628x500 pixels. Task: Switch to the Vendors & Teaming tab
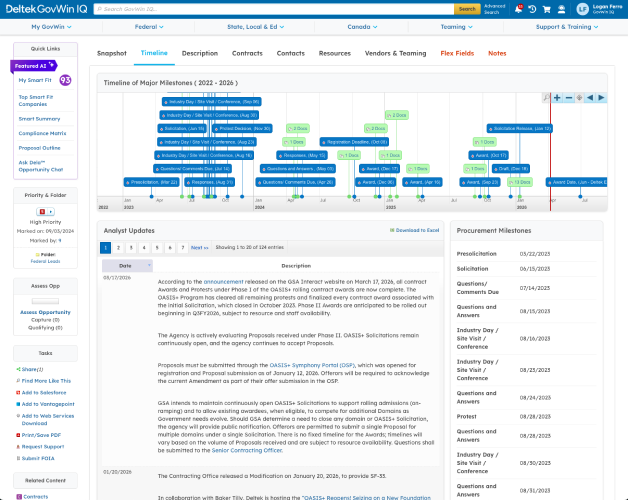[x=395, y=53]
